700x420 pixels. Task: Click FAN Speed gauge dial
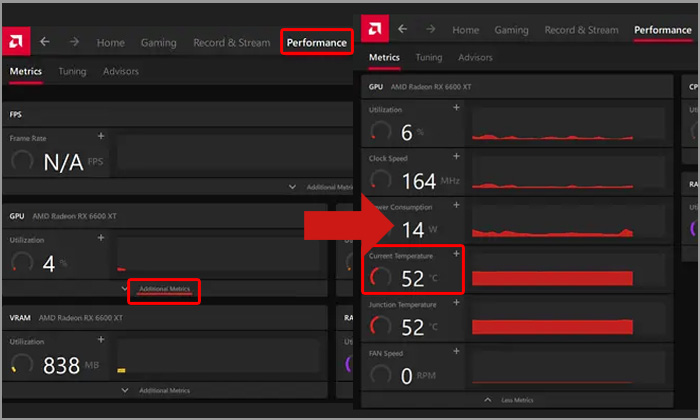click(x=380, y=375)
